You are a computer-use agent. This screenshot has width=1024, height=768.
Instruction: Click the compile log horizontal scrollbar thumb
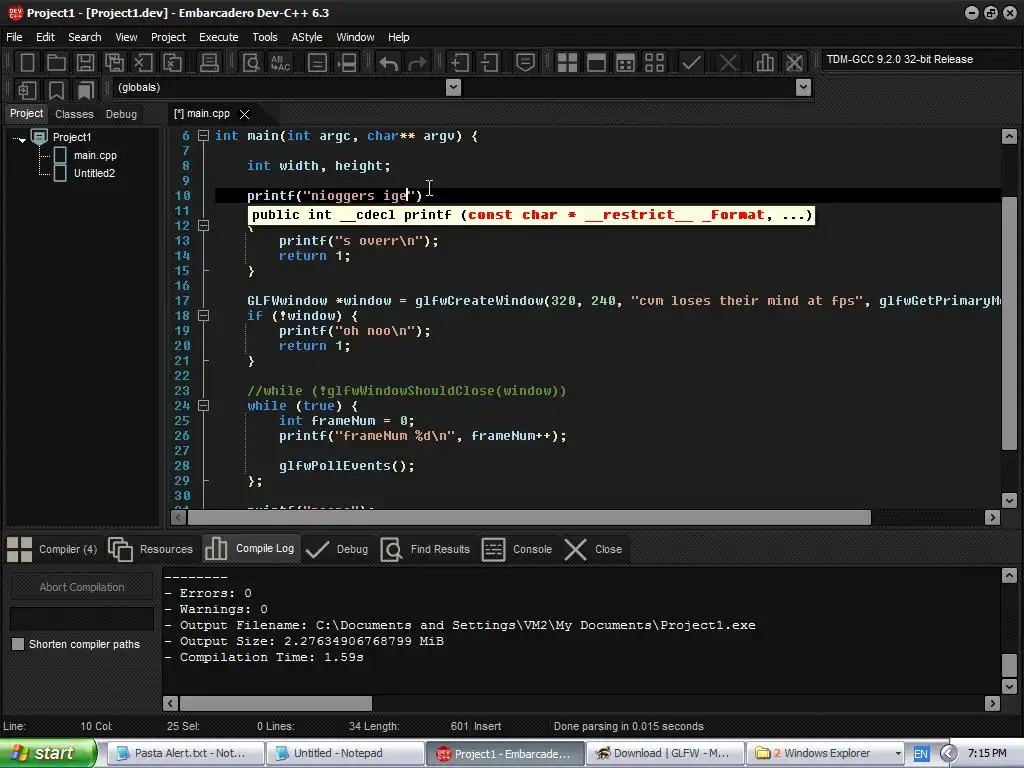click(x=276, y=703)
